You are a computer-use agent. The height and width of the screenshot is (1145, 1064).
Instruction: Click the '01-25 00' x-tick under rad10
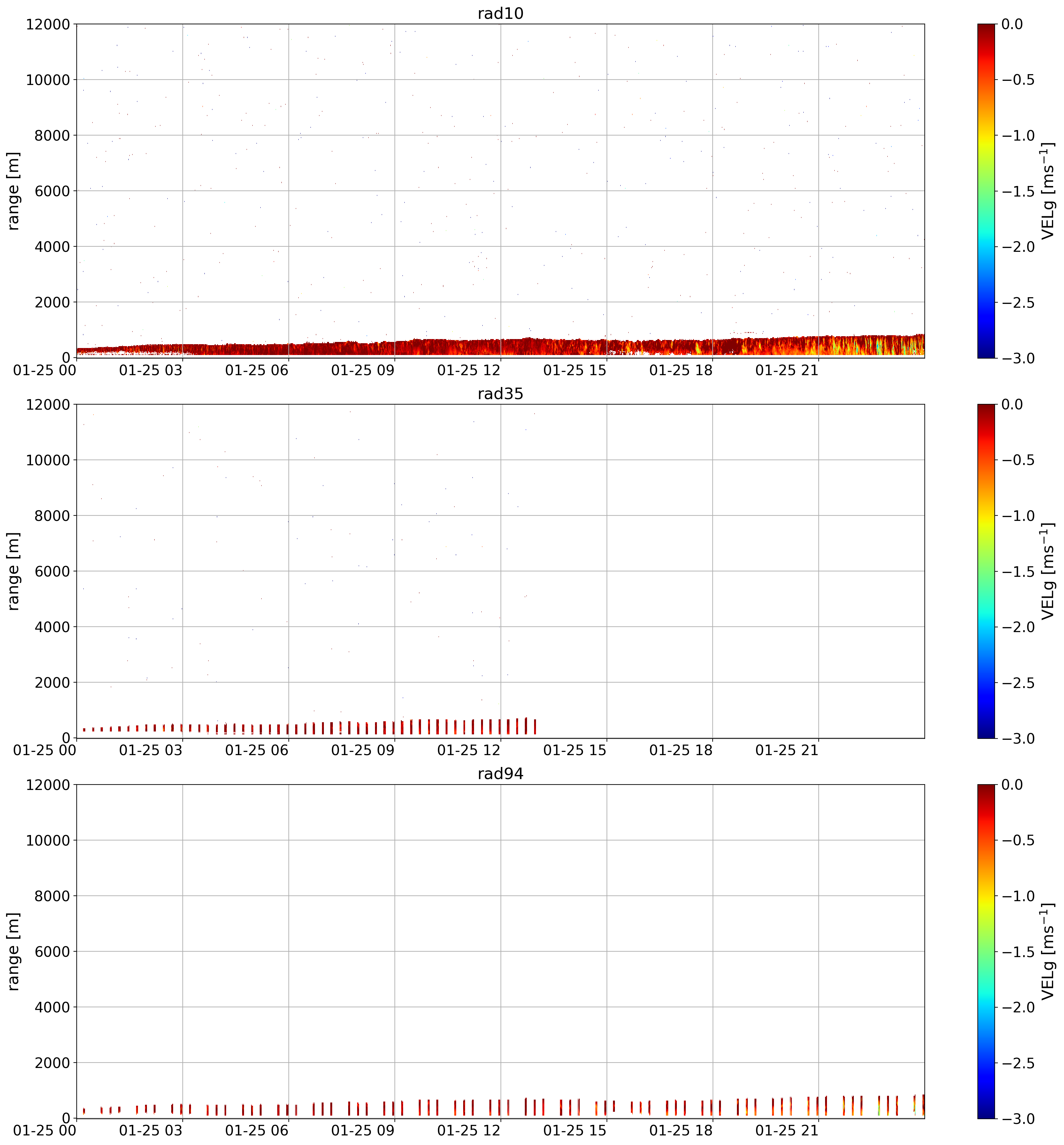tap(45, 370)
